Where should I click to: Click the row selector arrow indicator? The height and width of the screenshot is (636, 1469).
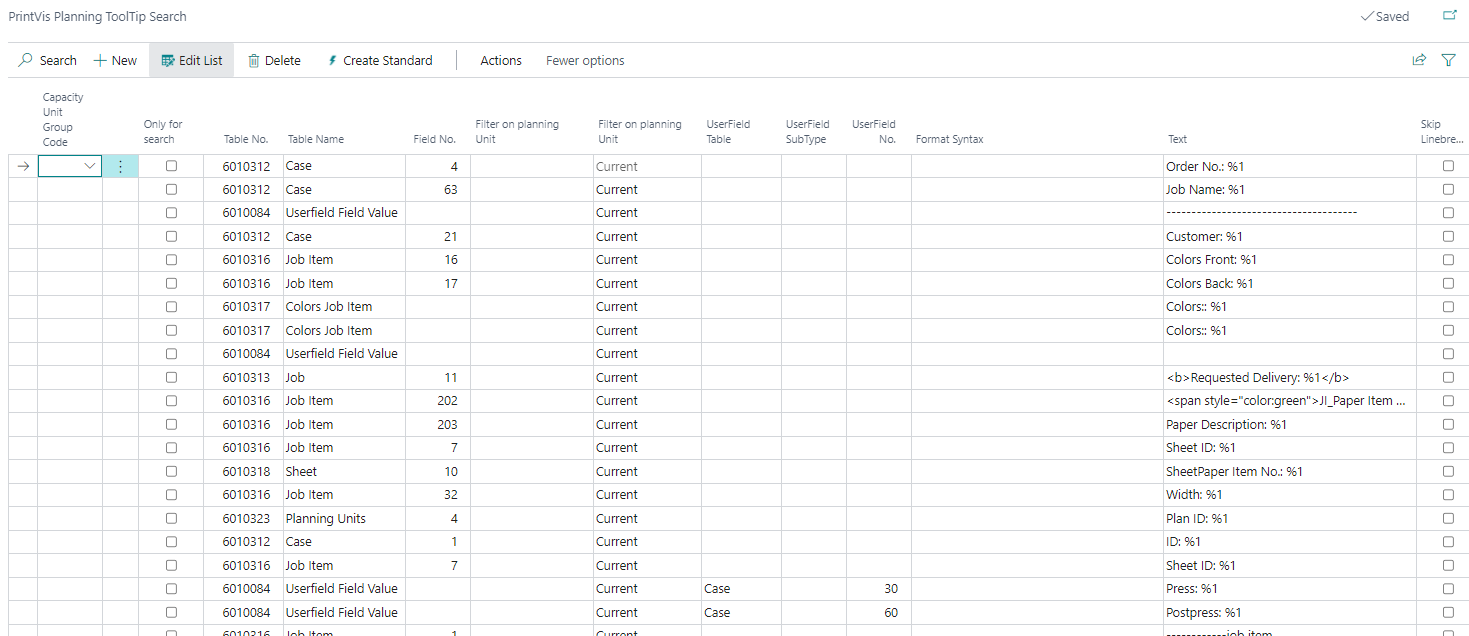click(23, 167)
